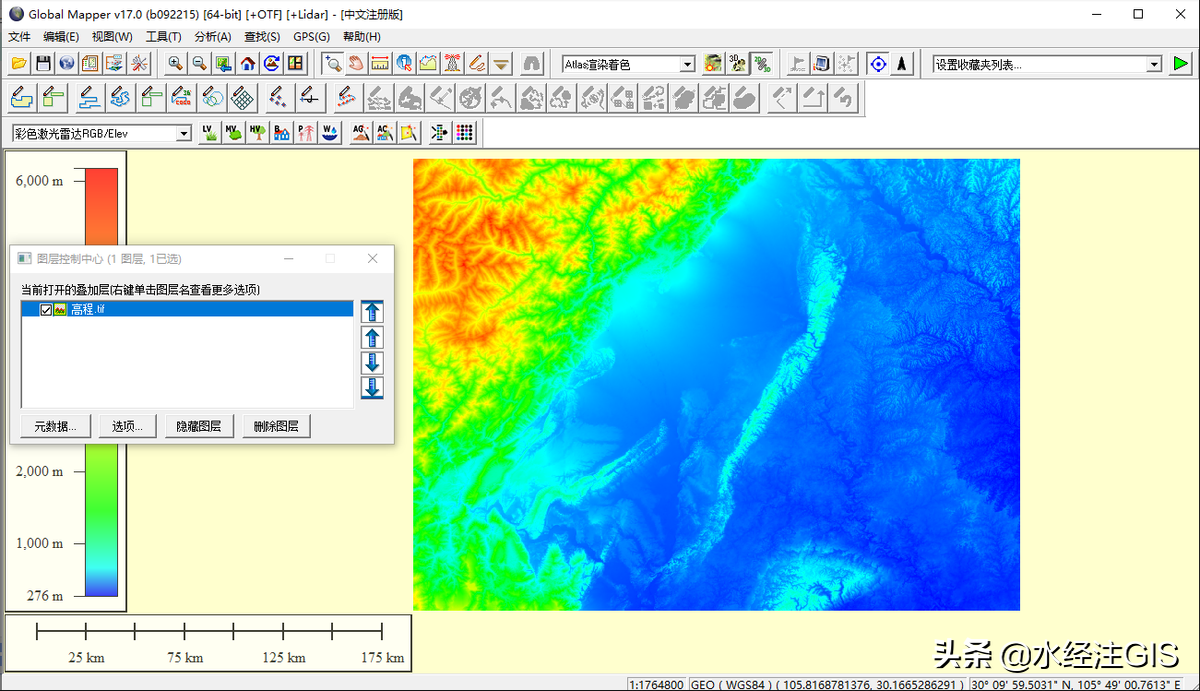
Task: Open a data file using folder icon
Action: pos(19,63)
